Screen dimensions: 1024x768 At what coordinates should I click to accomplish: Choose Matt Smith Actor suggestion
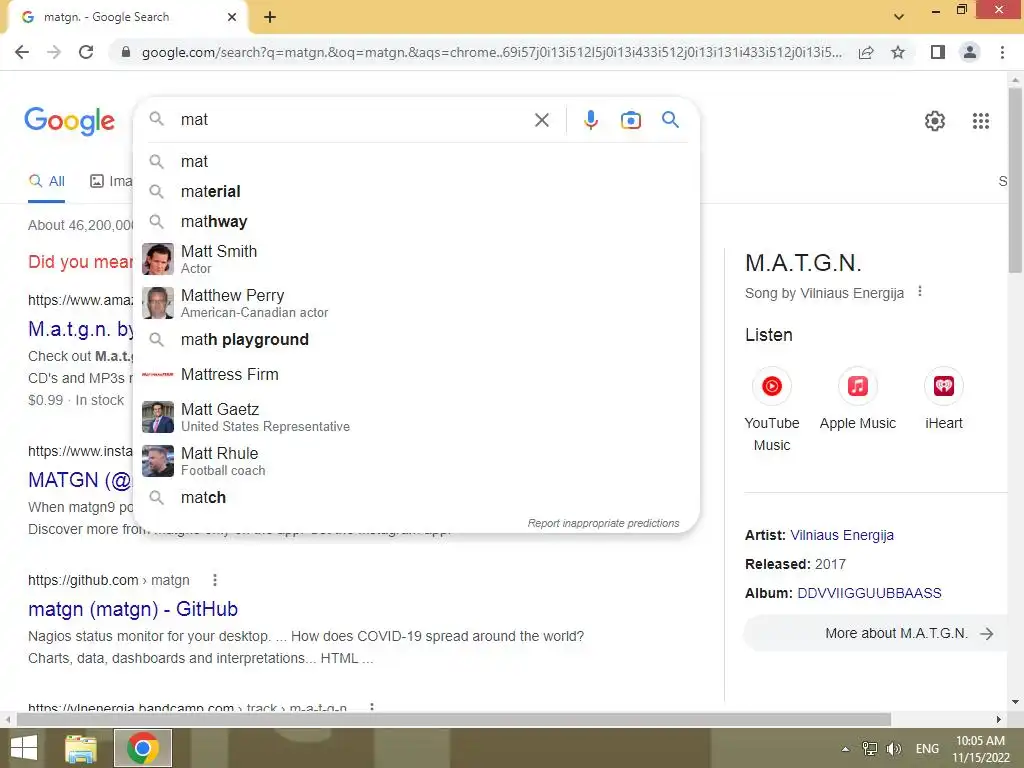tap(416, 259)
